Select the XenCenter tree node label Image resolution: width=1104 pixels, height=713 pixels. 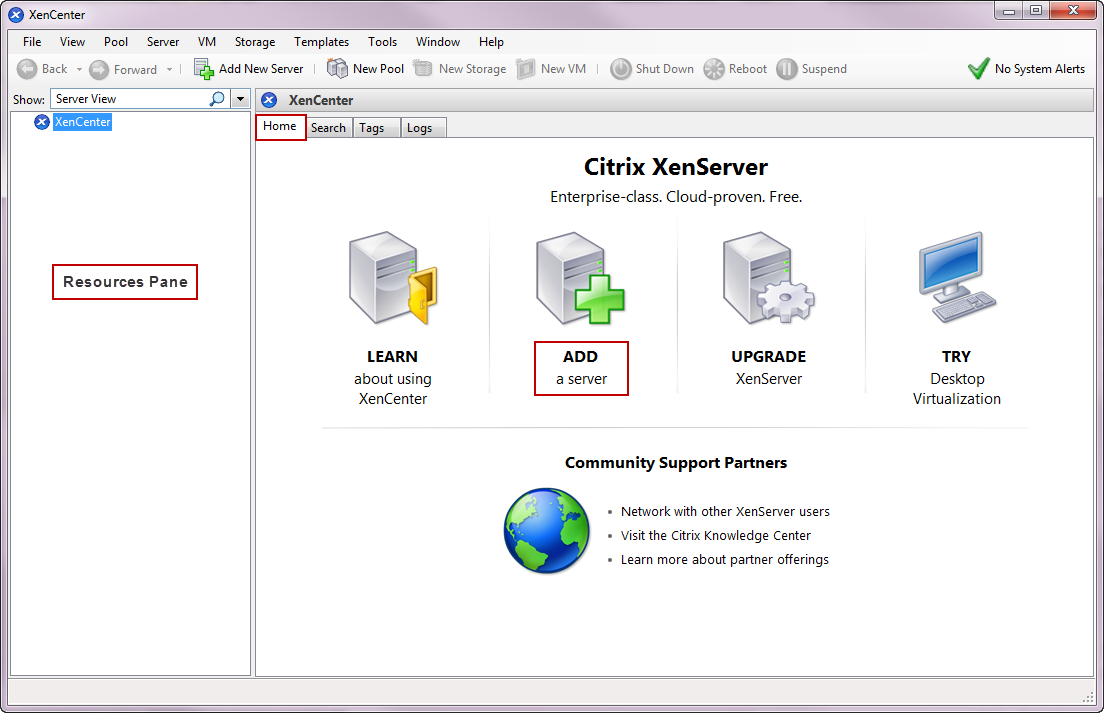point(82,122)
